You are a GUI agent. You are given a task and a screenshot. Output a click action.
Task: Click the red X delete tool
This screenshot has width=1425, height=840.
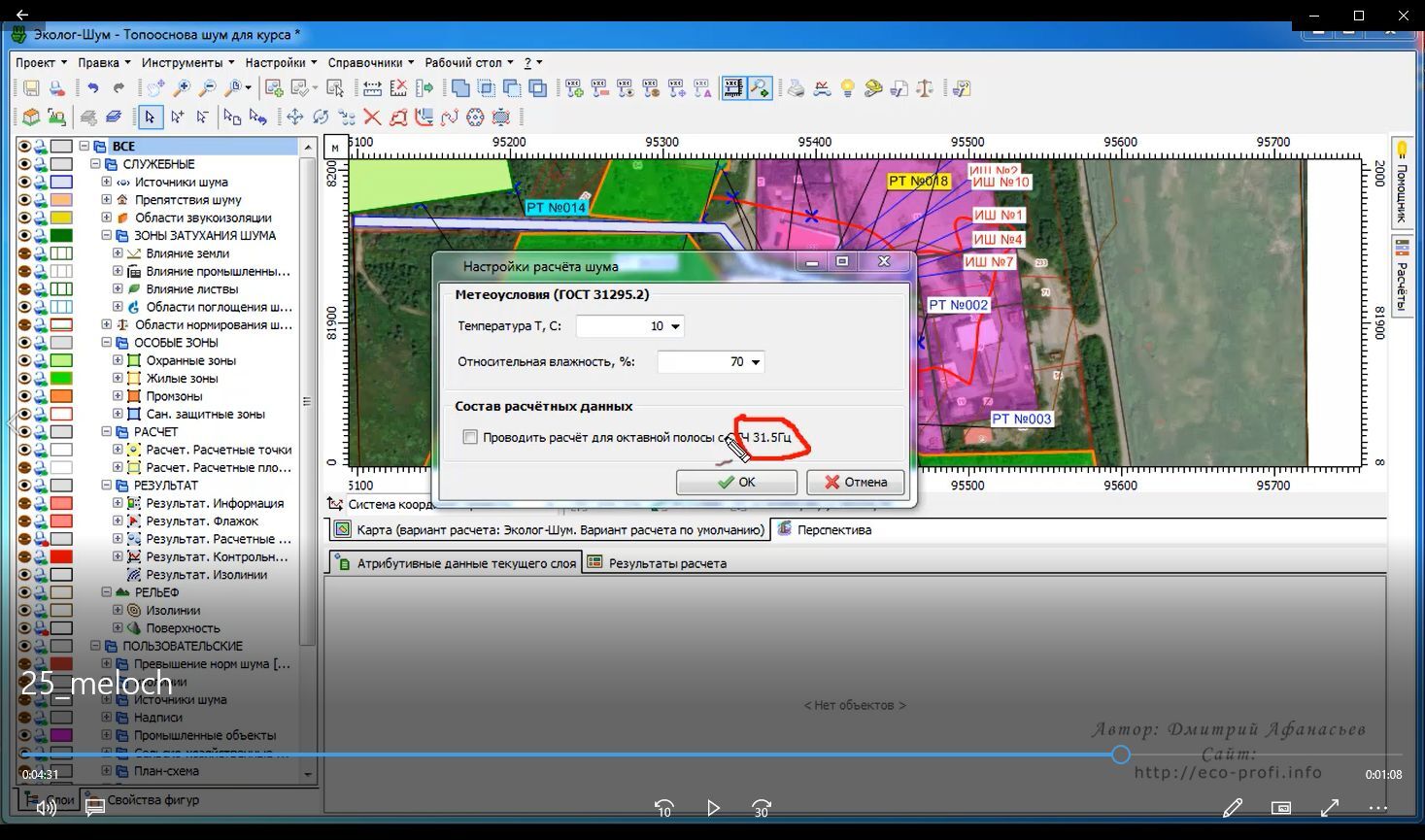pyautogui.click(x=372, y=118)
